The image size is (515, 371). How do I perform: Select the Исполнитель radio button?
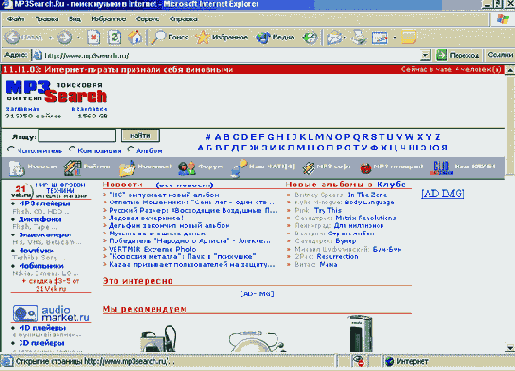coord(11,150)
